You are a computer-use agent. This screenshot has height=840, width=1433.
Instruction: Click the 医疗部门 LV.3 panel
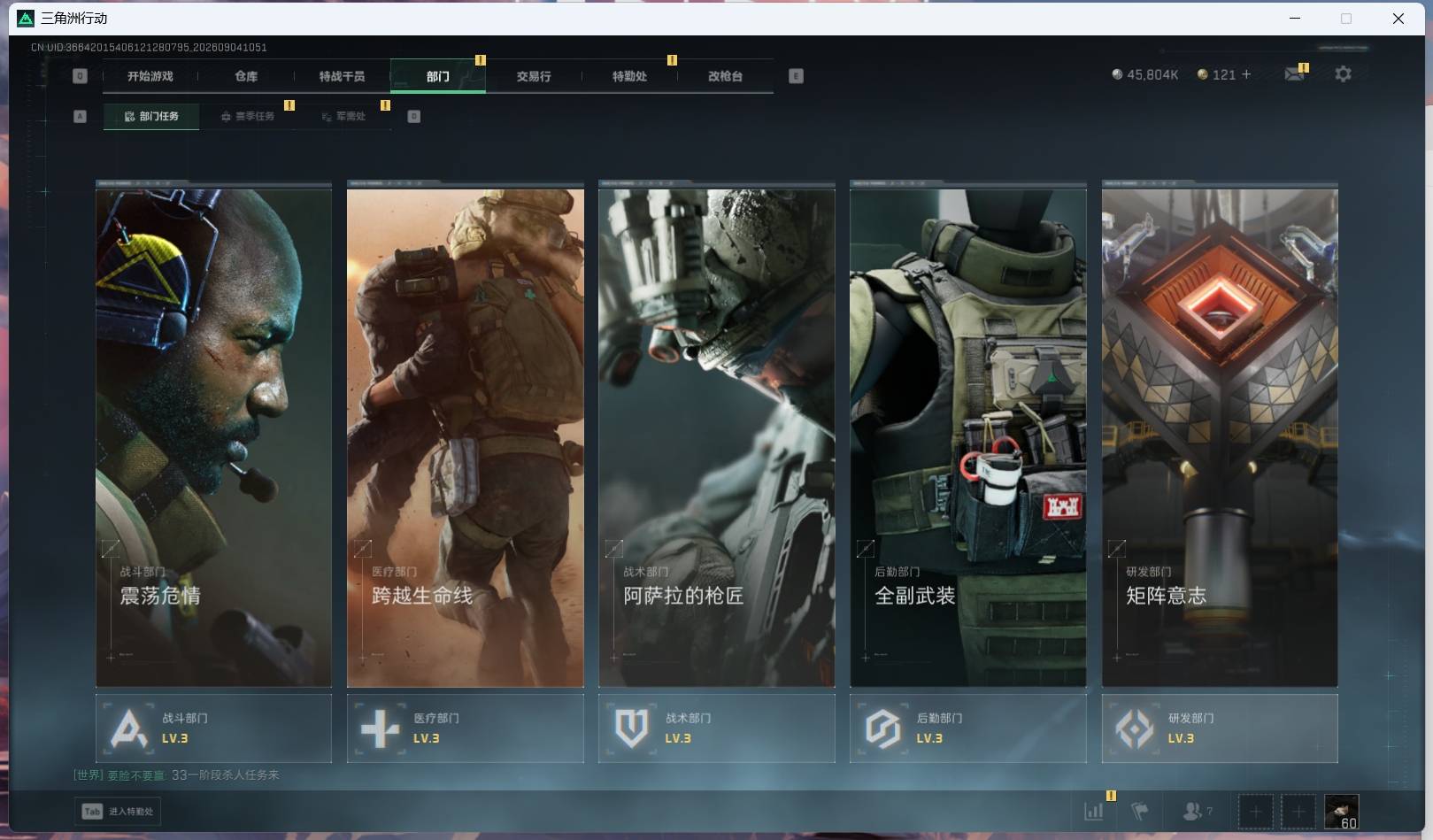coord(466,728)
